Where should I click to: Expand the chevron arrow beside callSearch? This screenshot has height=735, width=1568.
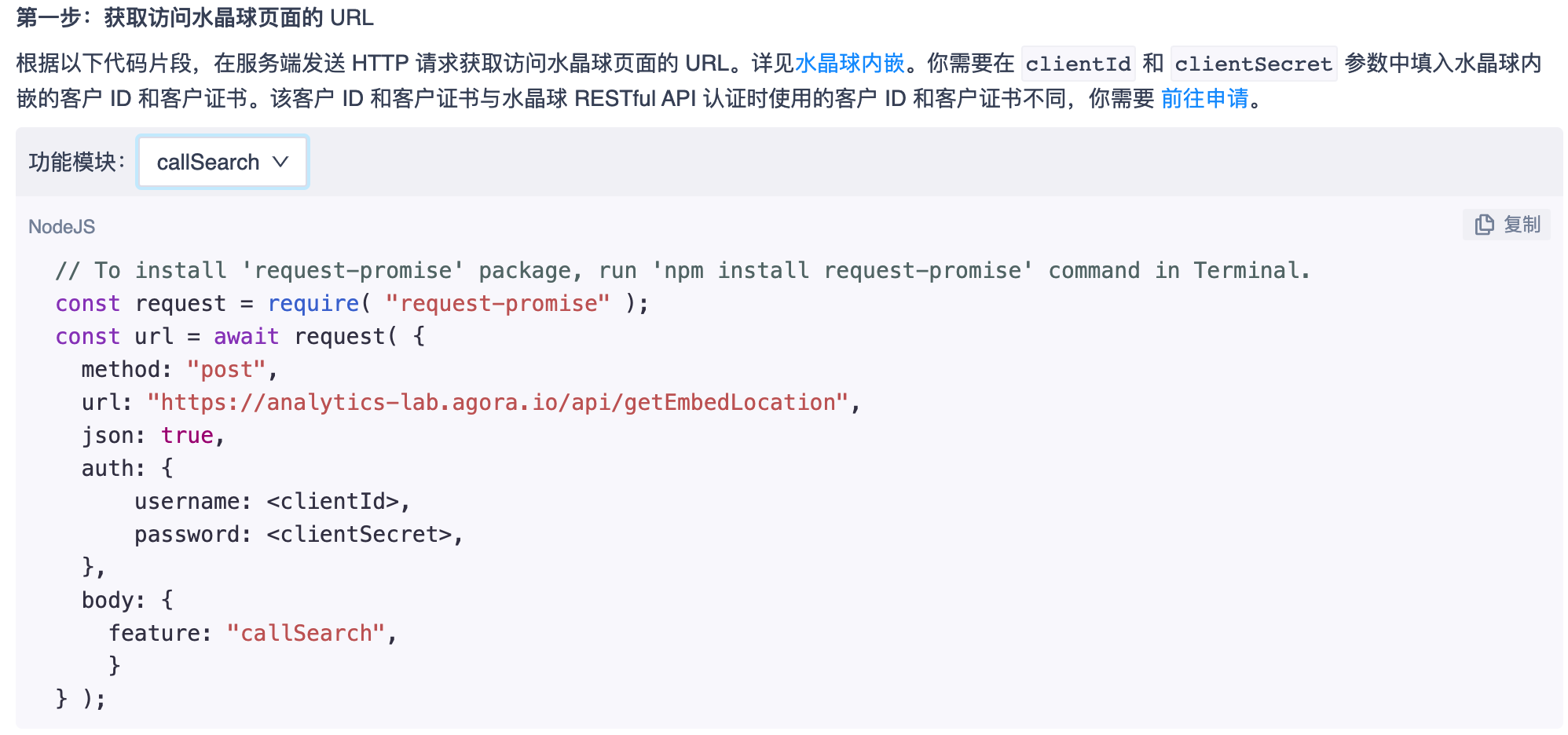(x=280, y=162)
